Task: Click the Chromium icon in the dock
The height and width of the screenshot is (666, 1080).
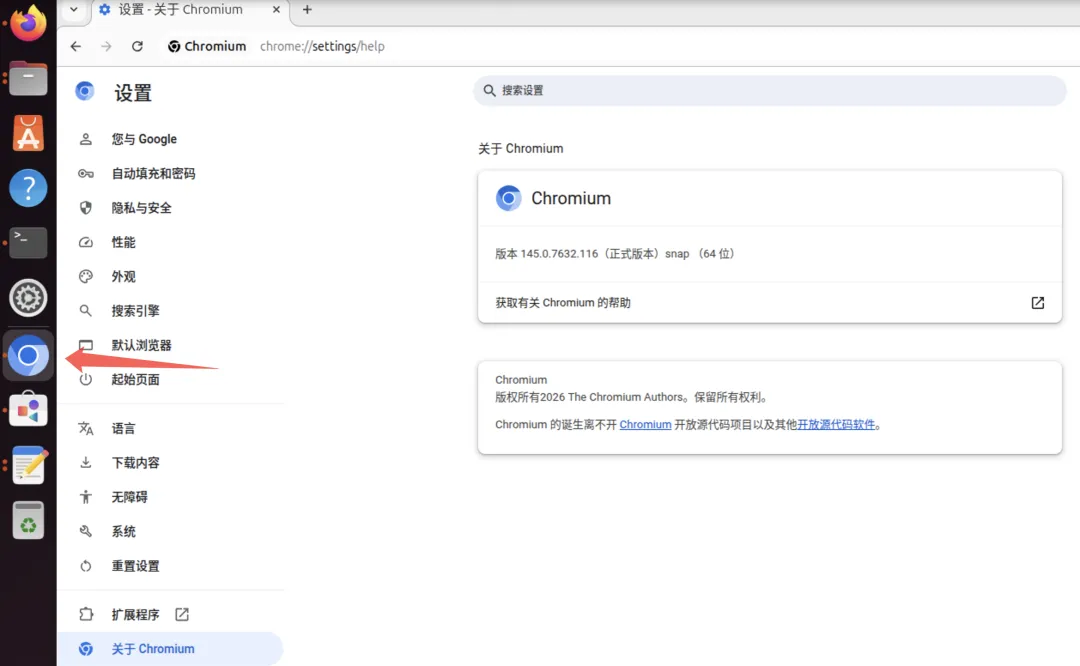Action: pyautogui.click(x=28, y=355)
